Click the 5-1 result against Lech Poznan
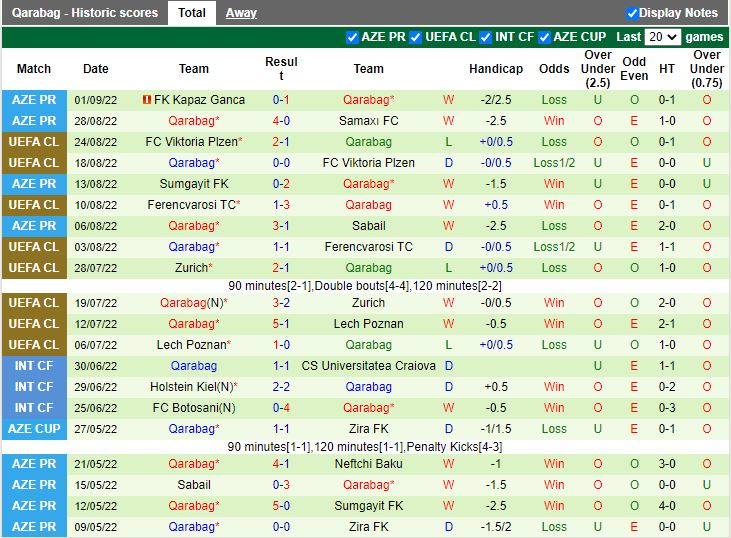731x538 pixels. (281, 324)
